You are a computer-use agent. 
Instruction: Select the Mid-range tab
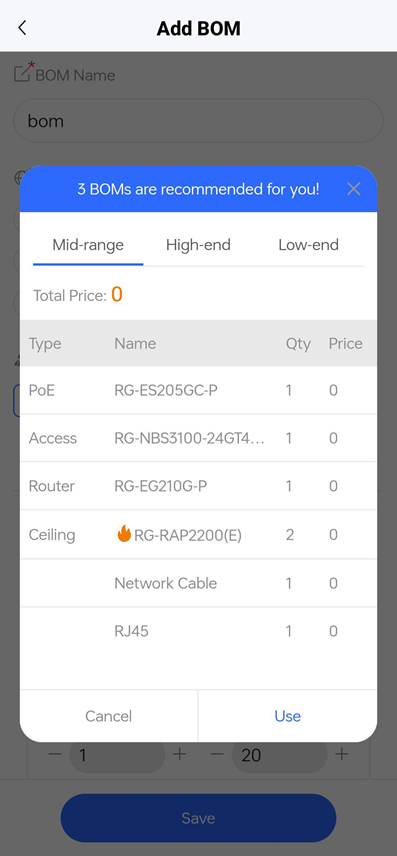coord(88,245)
